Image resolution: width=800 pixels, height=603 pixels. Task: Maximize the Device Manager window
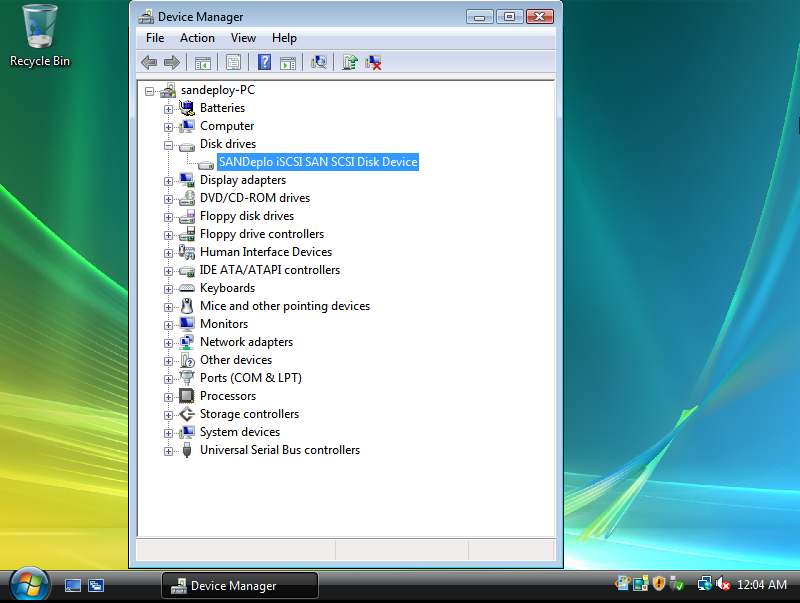click(509, 17)
